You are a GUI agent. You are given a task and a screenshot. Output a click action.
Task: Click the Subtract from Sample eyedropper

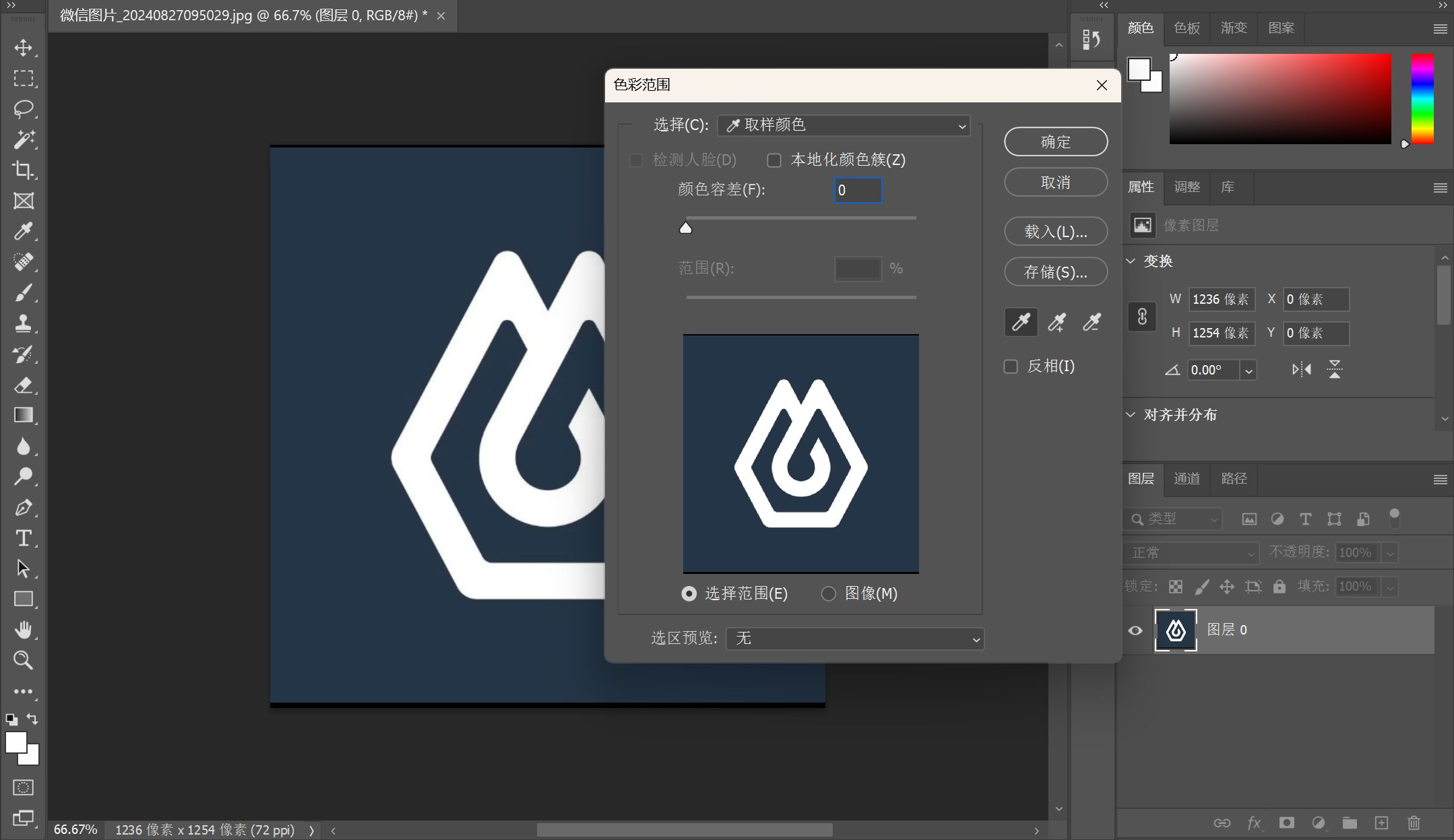coord(1092,323)
